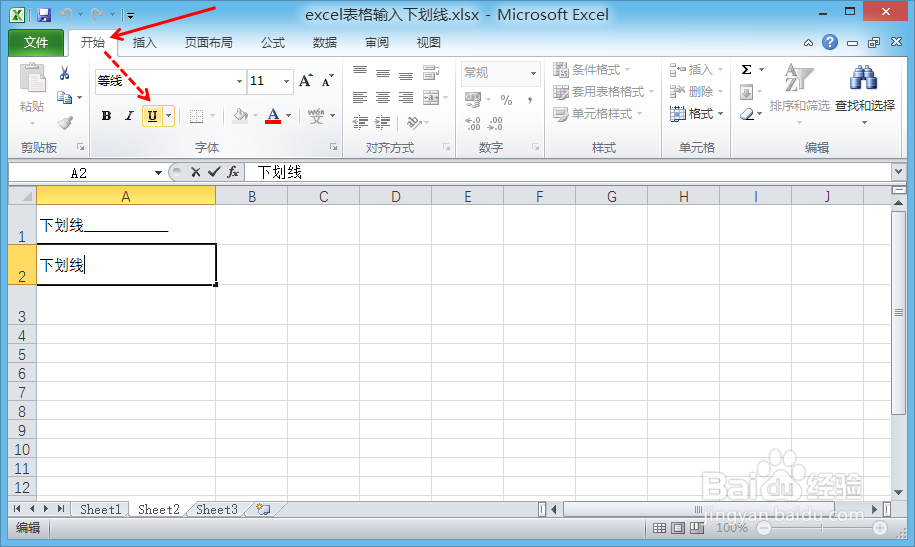The height and width of the screenshot is (547, 915).
Task: Click the Paste clipboard icon
Action: (33, 78)
